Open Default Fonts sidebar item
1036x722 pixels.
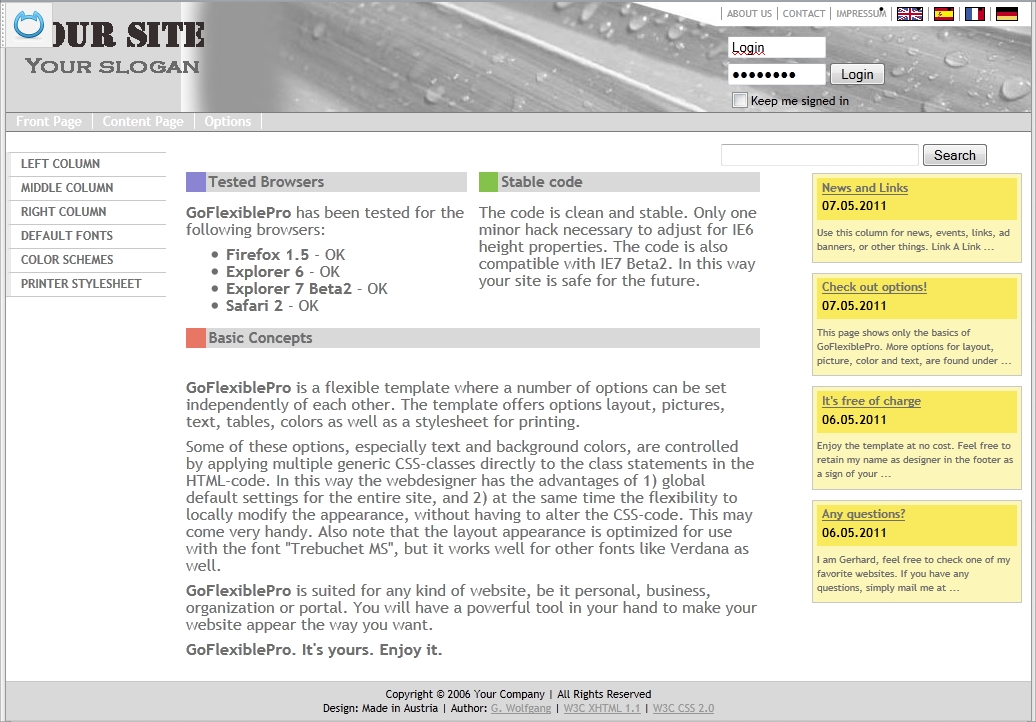coord(87,236)
